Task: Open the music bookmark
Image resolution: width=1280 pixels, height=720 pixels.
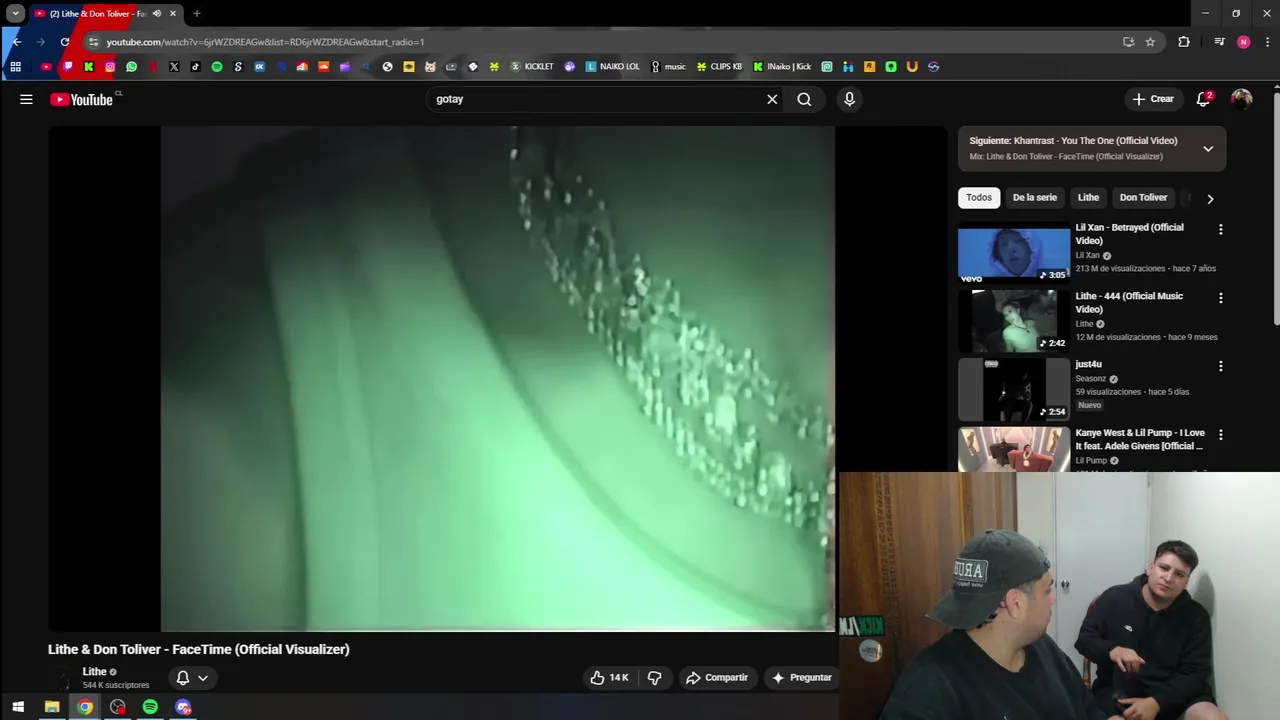Action: tap(668, 67)
